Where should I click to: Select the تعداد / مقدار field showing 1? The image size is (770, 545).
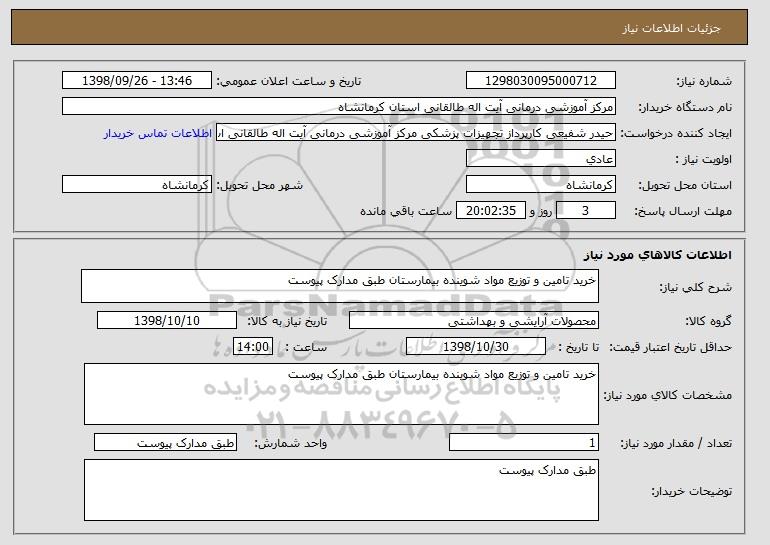pos(524,442)
